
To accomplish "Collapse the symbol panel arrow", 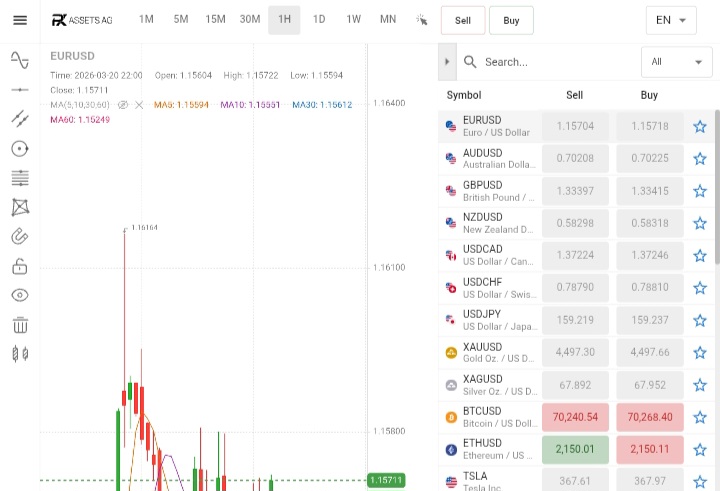I will click(447, 62).
